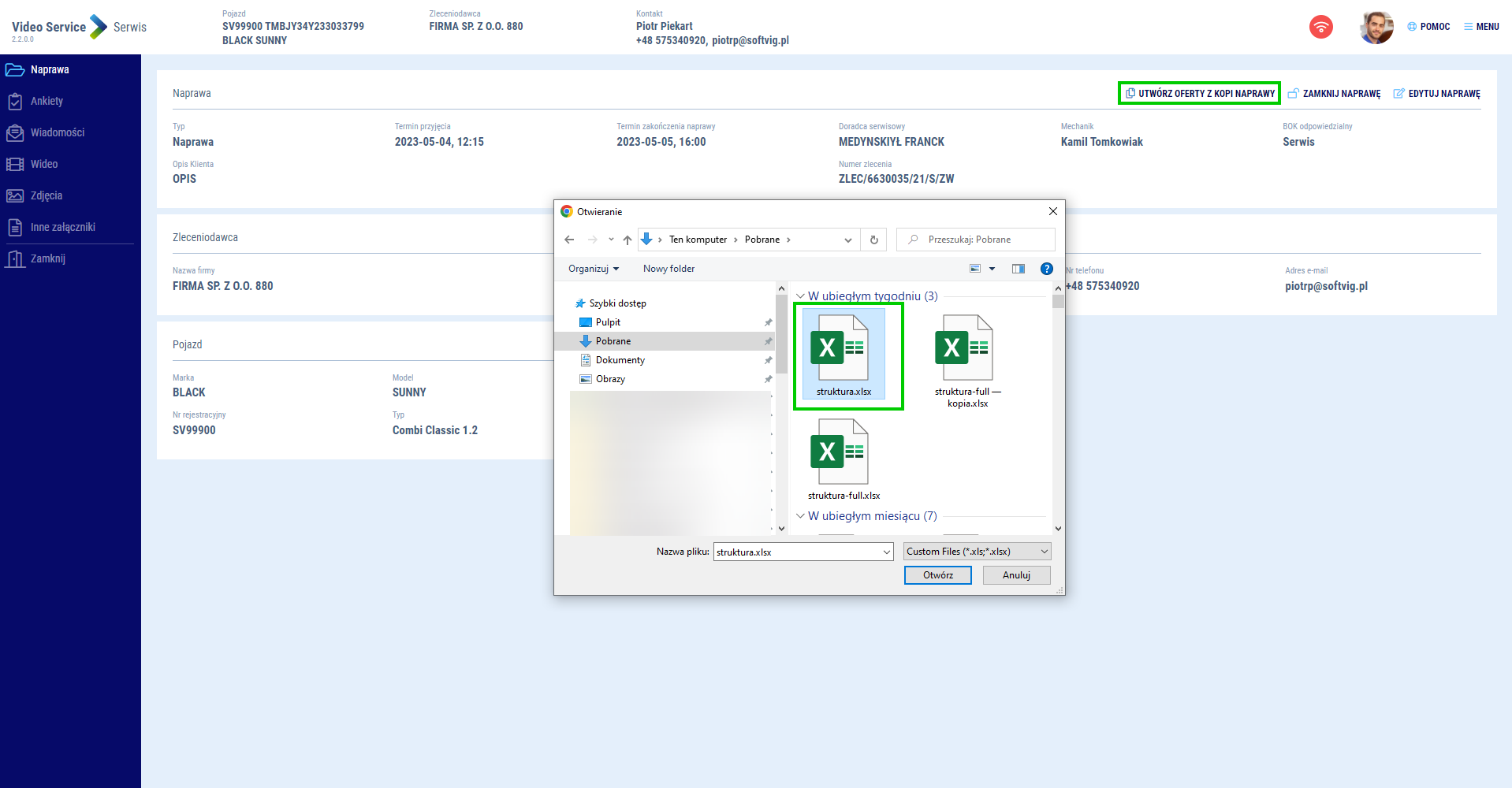This screenshot has height=788, width=1512.
Task: Go to Zdjęcia section in sidebar
Action: (x=46, y=195)
